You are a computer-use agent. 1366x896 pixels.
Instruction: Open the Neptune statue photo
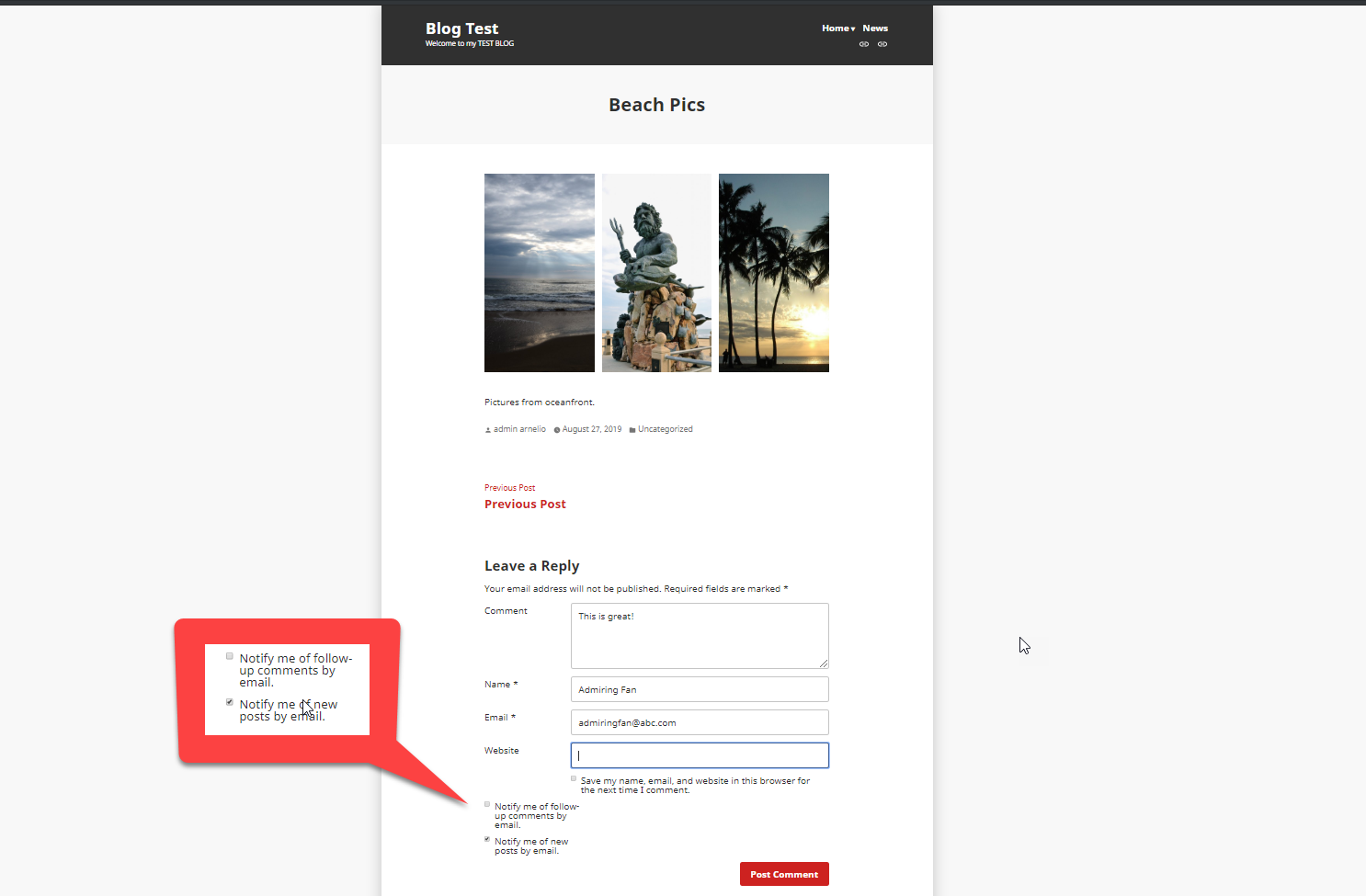click(656, 273)
